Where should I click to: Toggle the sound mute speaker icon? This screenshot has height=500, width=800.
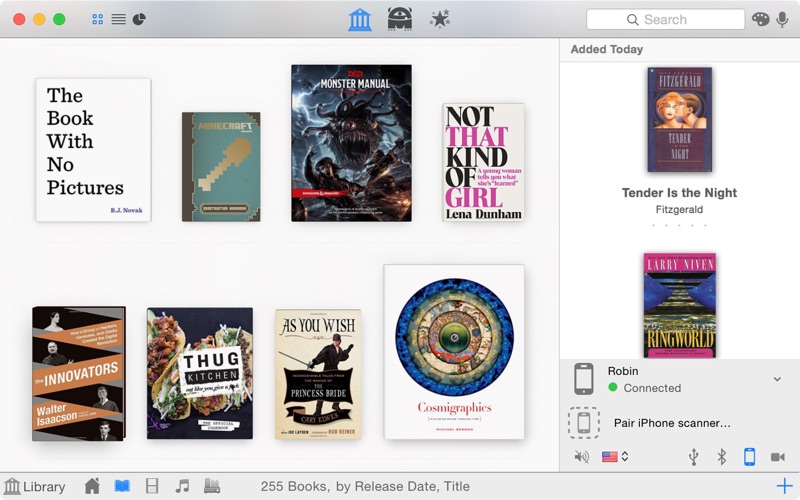582,457
